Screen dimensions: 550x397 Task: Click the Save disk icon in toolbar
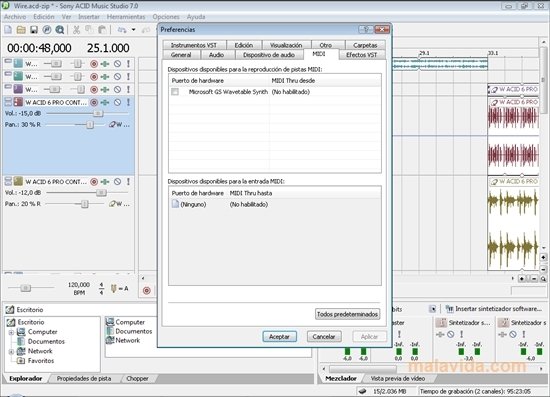point(34,30)
